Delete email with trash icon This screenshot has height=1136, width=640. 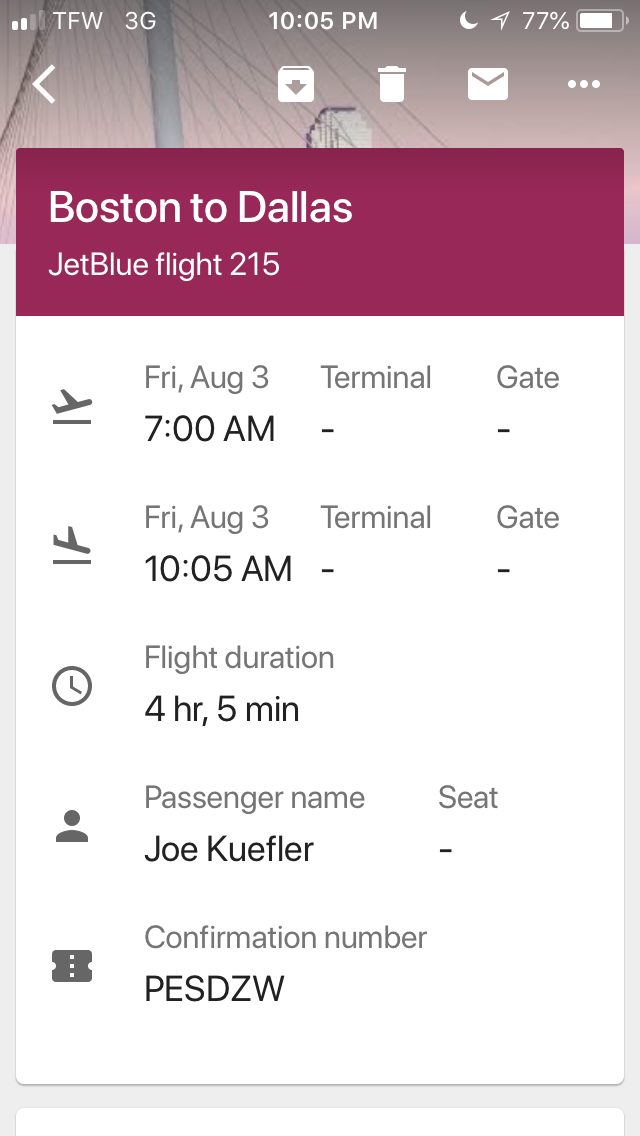(392, 84)
